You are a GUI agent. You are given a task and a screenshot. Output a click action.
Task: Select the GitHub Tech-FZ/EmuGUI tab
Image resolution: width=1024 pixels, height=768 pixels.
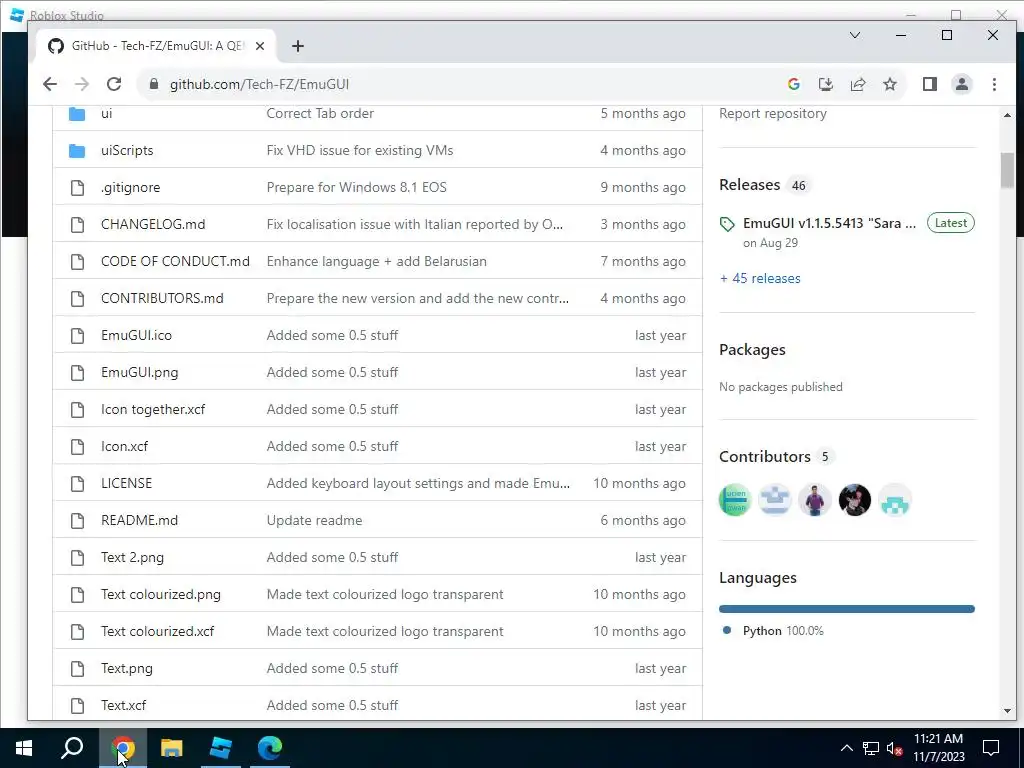(157, 46)
